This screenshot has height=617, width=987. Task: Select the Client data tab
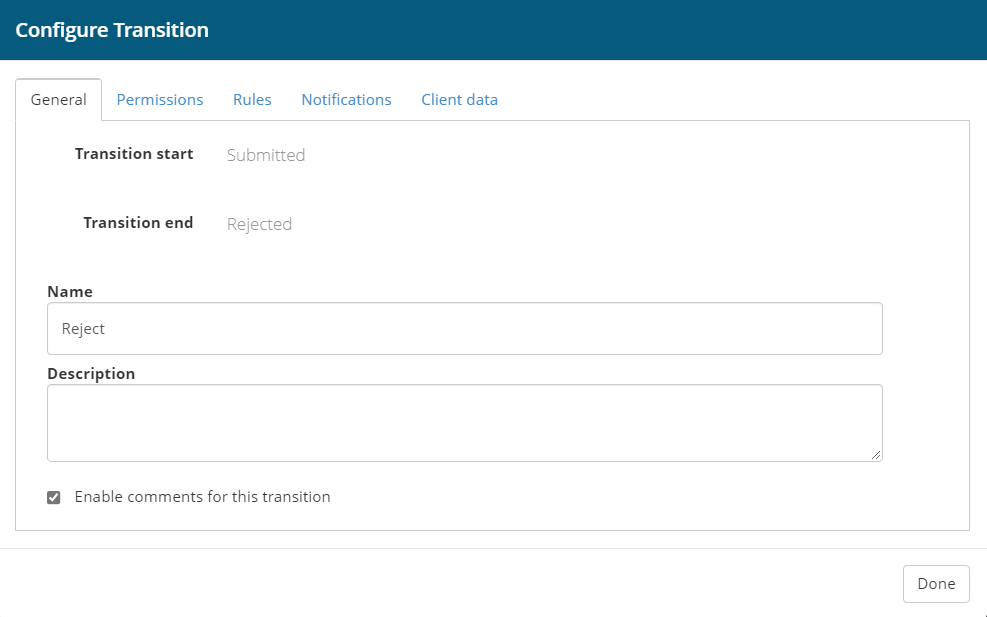point(459,100)
